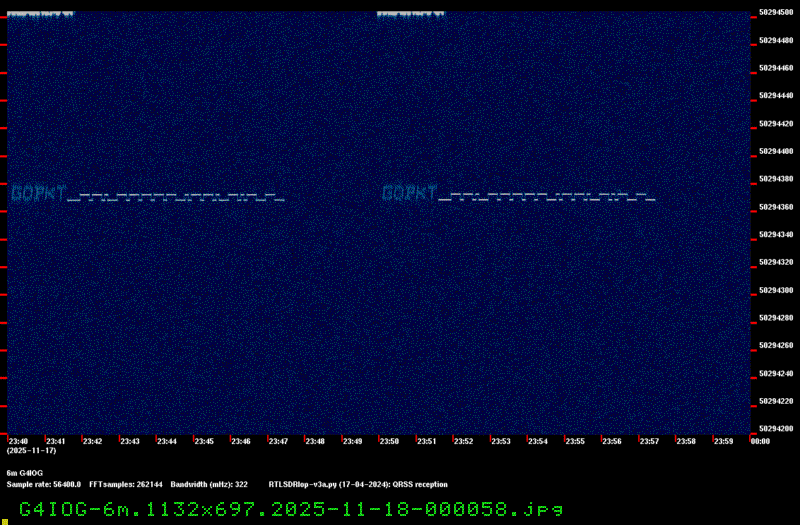Click the green image filename caption
Viewport: 800px width, 525px height.
pyautogui.click(x=290, y=509)
